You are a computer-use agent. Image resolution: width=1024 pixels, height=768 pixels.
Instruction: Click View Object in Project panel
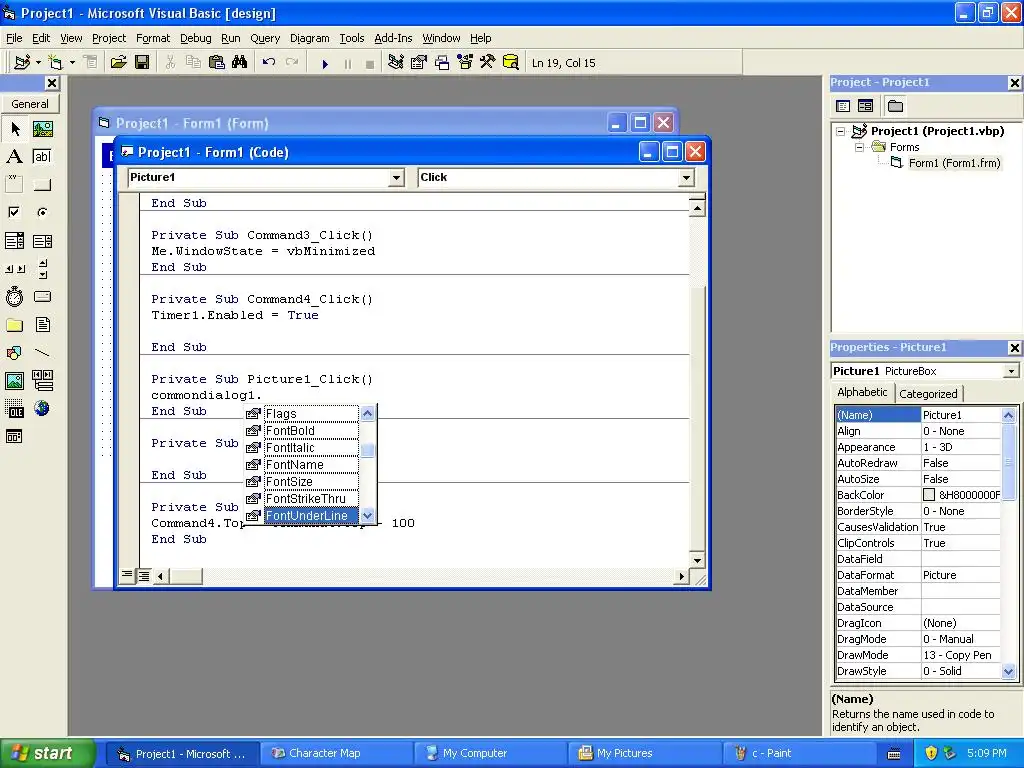coord(865,106)
